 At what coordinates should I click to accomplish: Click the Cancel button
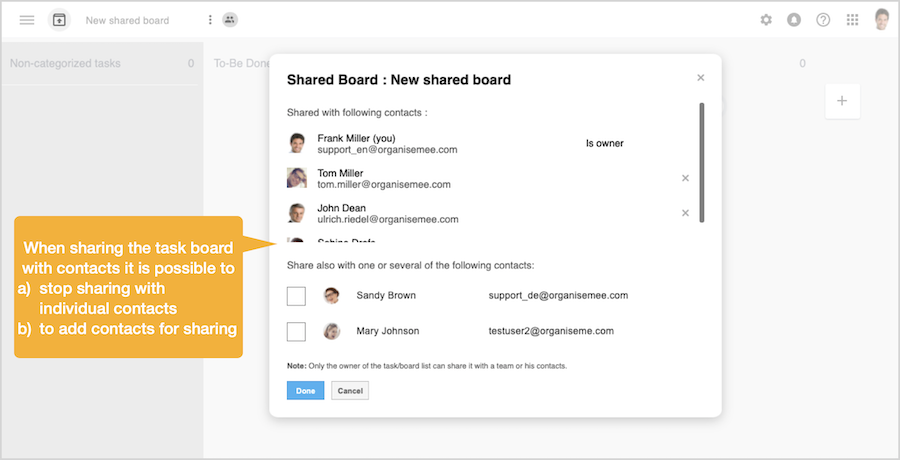coord(350,391)
